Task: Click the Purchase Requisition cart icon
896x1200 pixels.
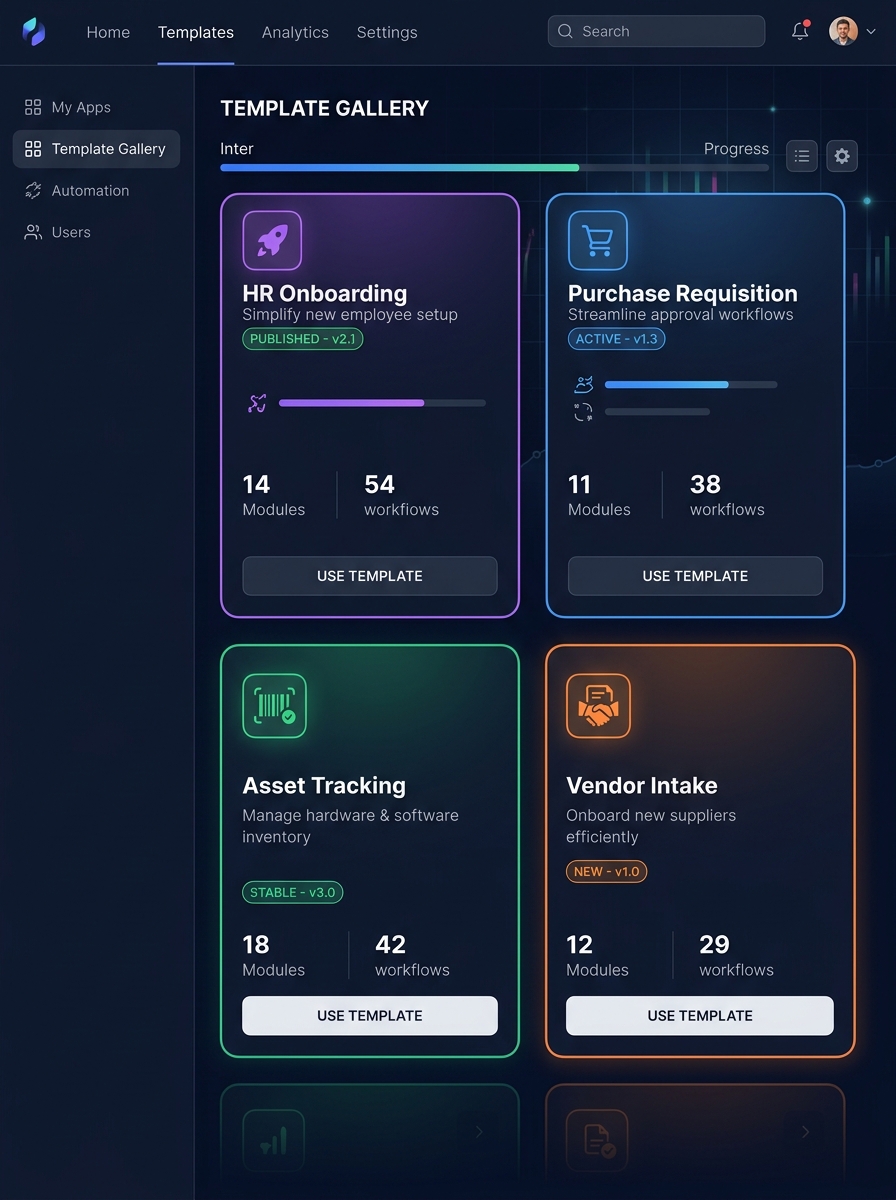Action: click(x=598, y=240)
